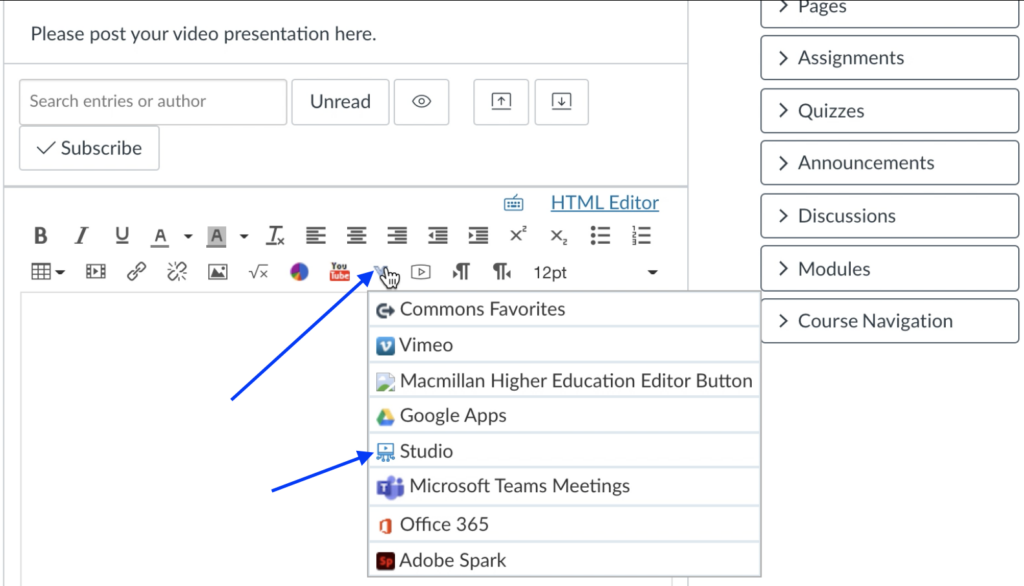Click the Subscribe button

[89, 148]
